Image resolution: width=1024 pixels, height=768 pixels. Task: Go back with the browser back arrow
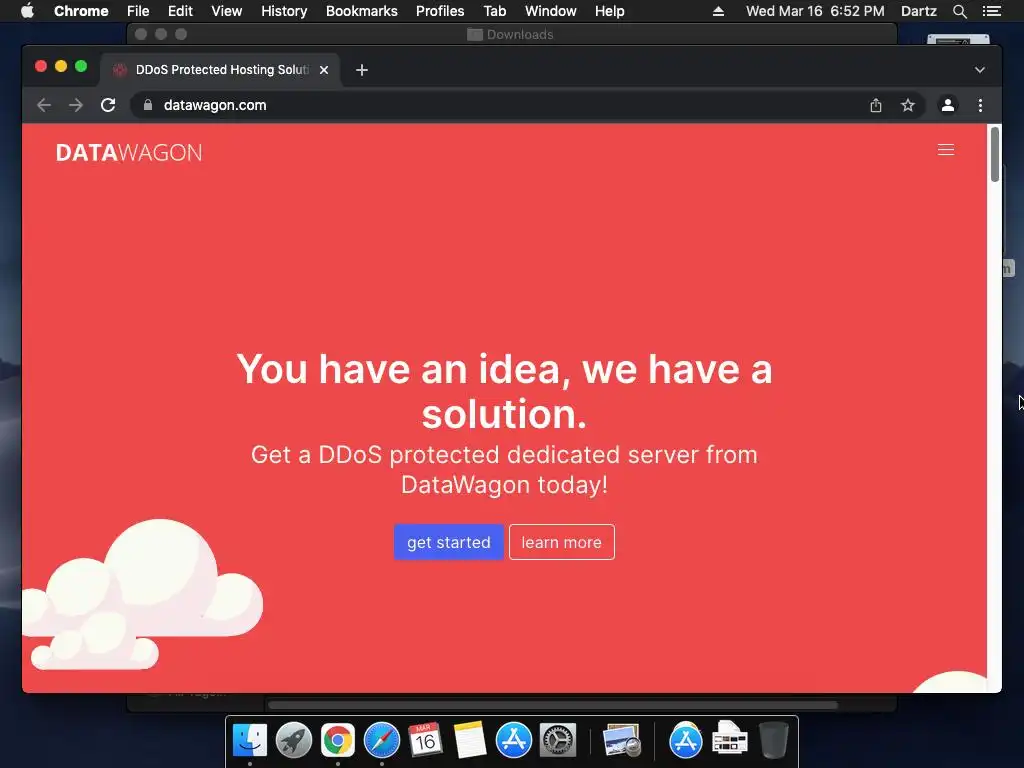(44, 105)
